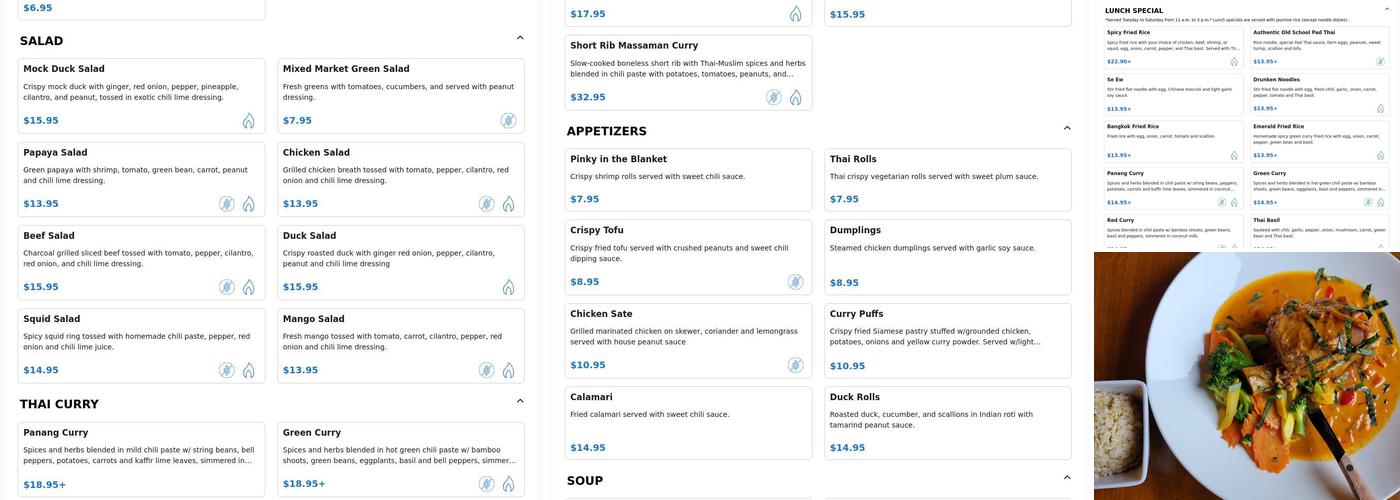Screen dimensions: 1400x500
Task: Click the curry dish photo thumbnail
Action: pyautogui.click(x=1246, y=376)
